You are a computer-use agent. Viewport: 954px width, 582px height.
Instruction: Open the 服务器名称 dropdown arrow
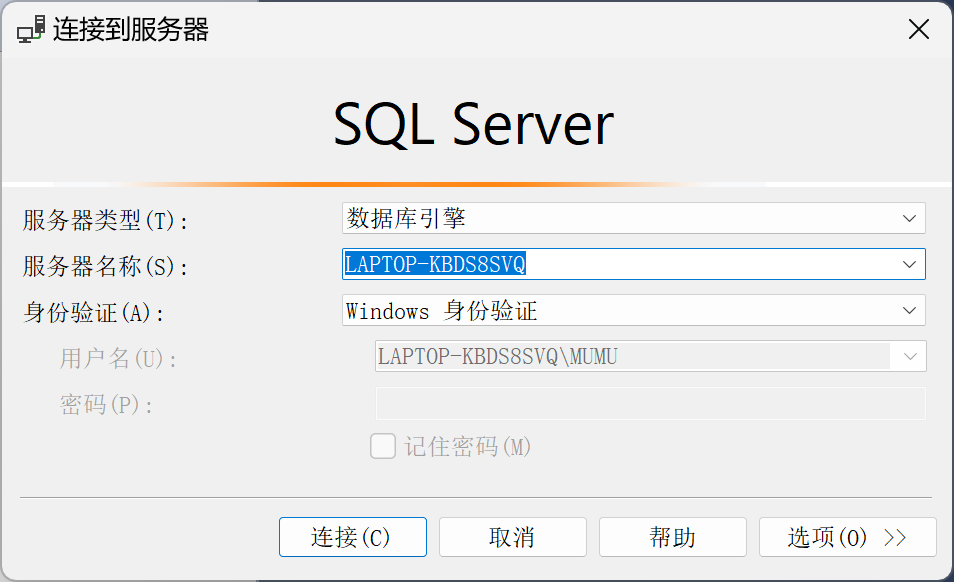[x=909, y=264]
